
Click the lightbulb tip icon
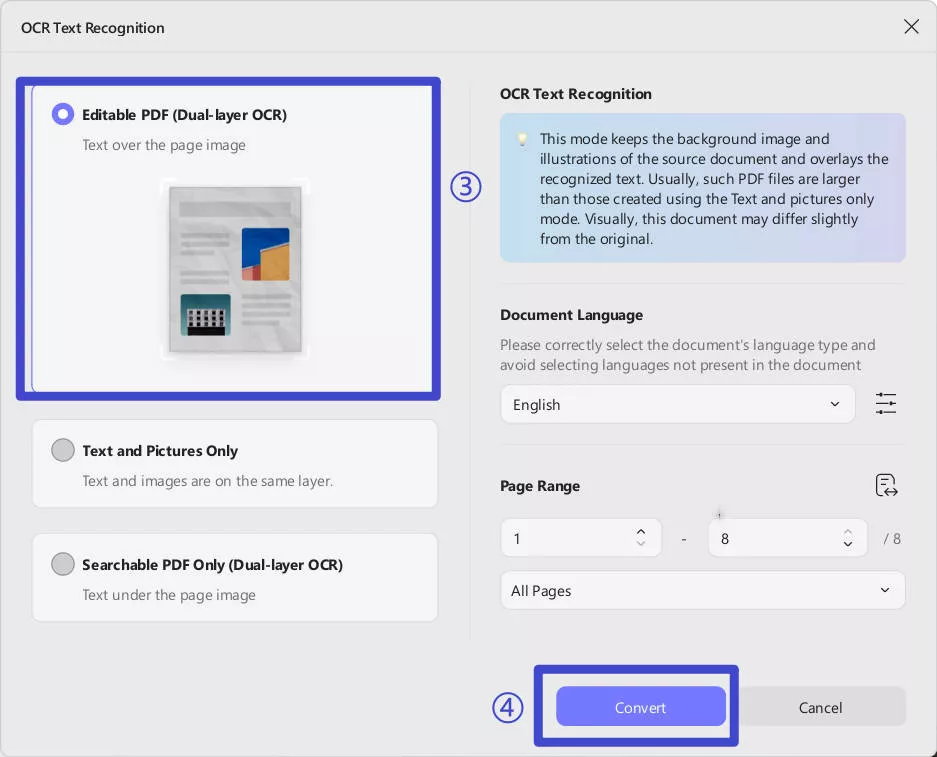[x=522, y=140]
